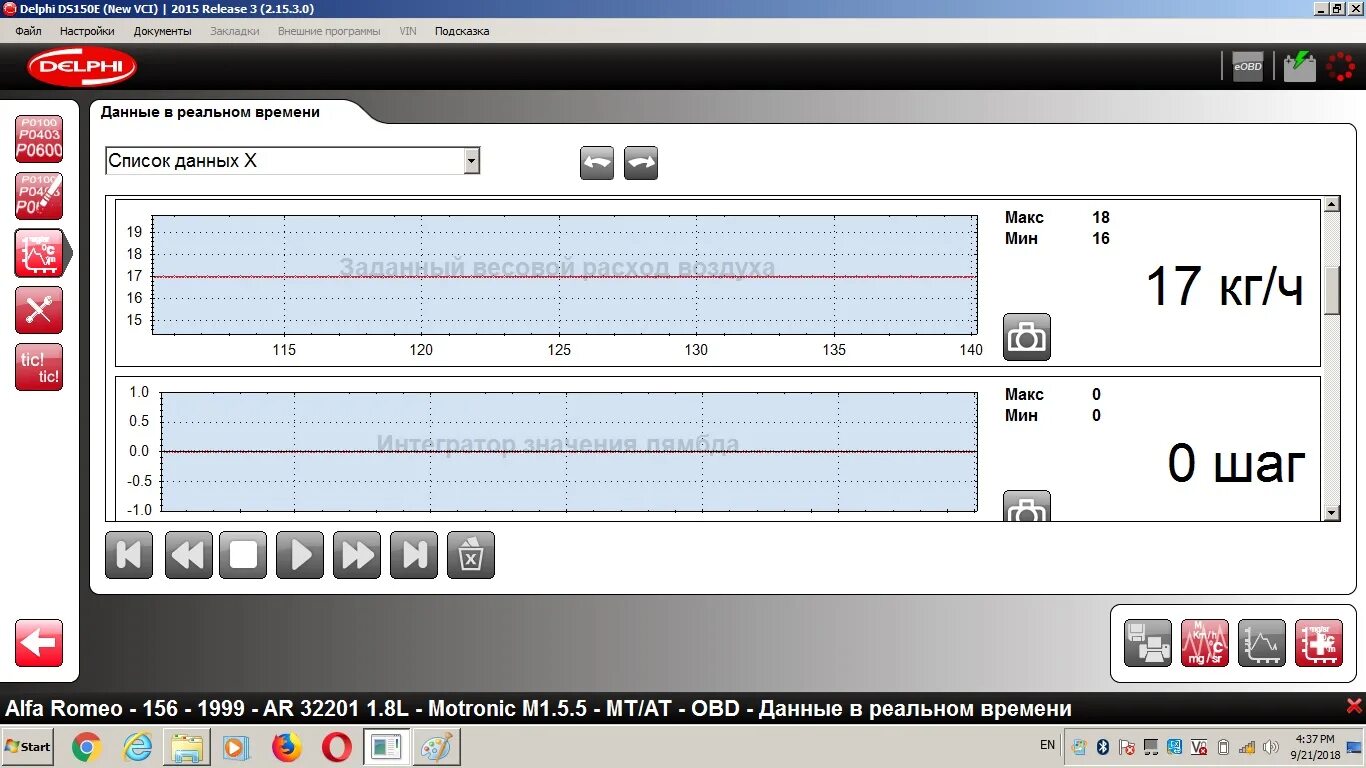Open Windows Explorer folder from the taskbar

pyautogui.click(x=186, y=747)
